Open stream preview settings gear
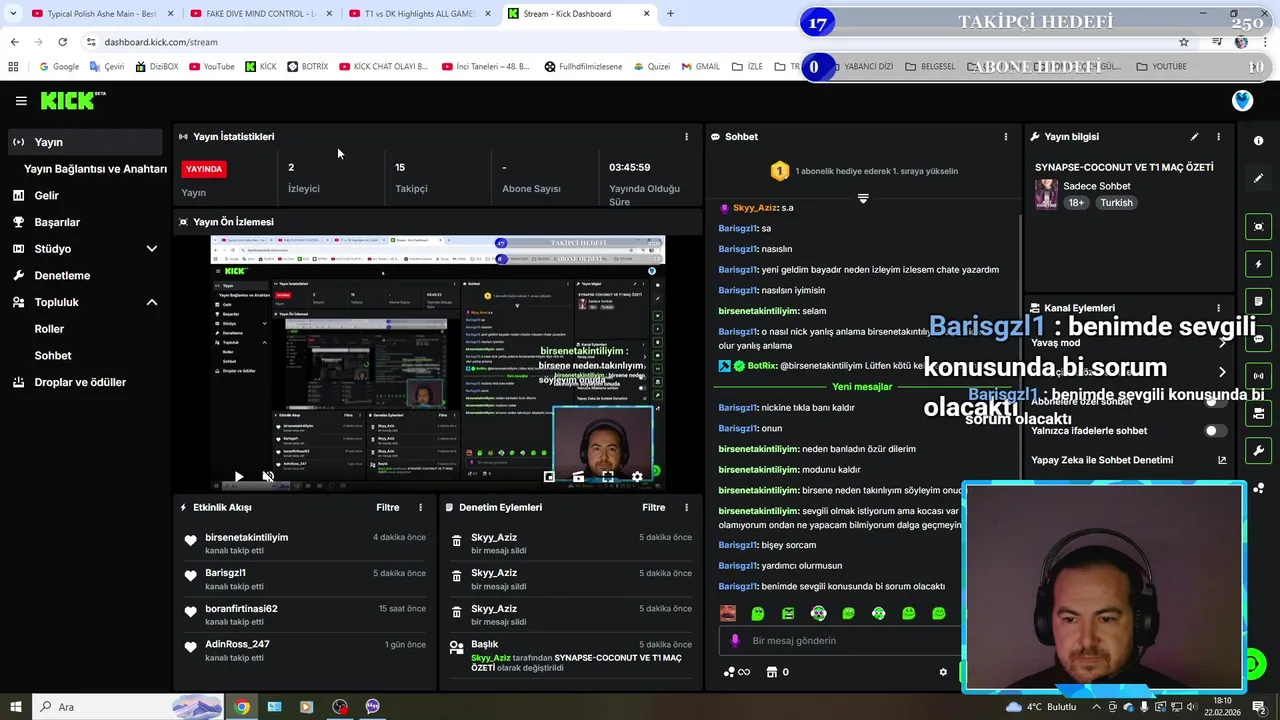The height and width of the screenshot is (720, 1280). 637,477
